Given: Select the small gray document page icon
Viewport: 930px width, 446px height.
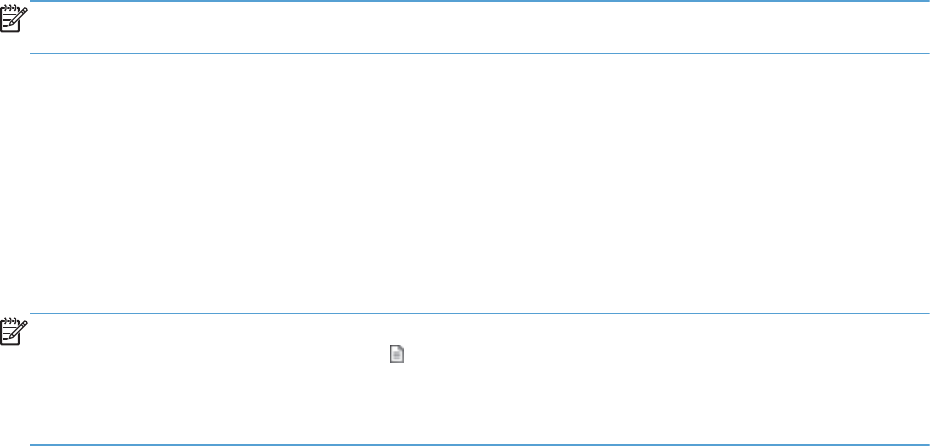Looking at the screenshot, I should pos(397,355).
